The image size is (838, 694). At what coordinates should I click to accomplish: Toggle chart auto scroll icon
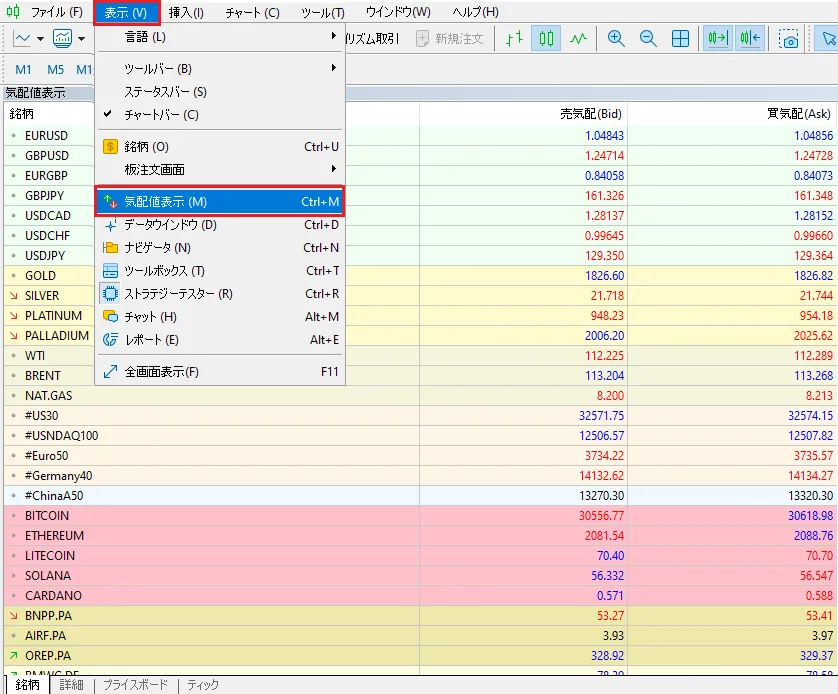click(717, 38)
